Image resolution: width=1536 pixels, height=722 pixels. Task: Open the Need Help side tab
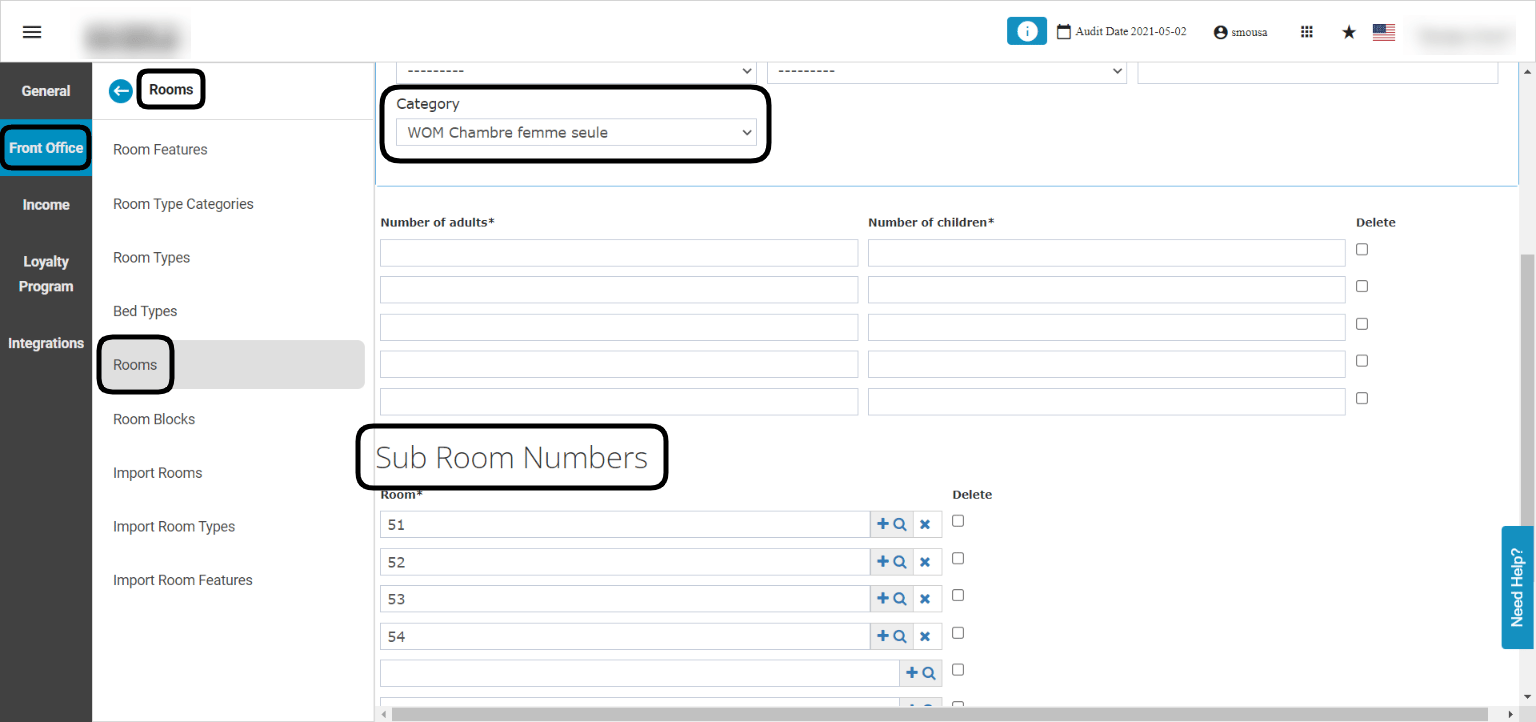tap(1518, 587)
